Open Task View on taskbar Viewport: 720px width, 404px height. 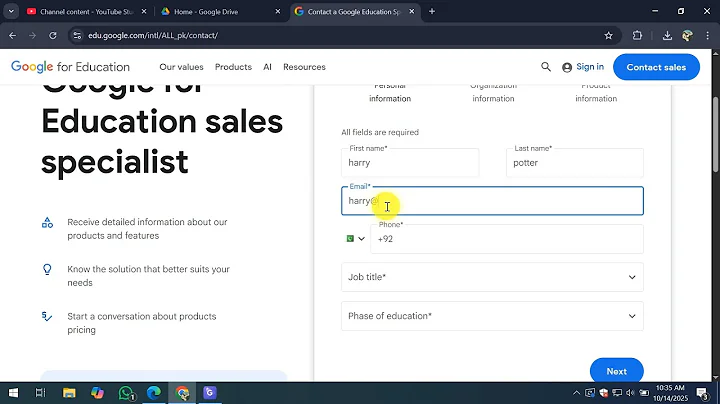click(x=40, y=393)
